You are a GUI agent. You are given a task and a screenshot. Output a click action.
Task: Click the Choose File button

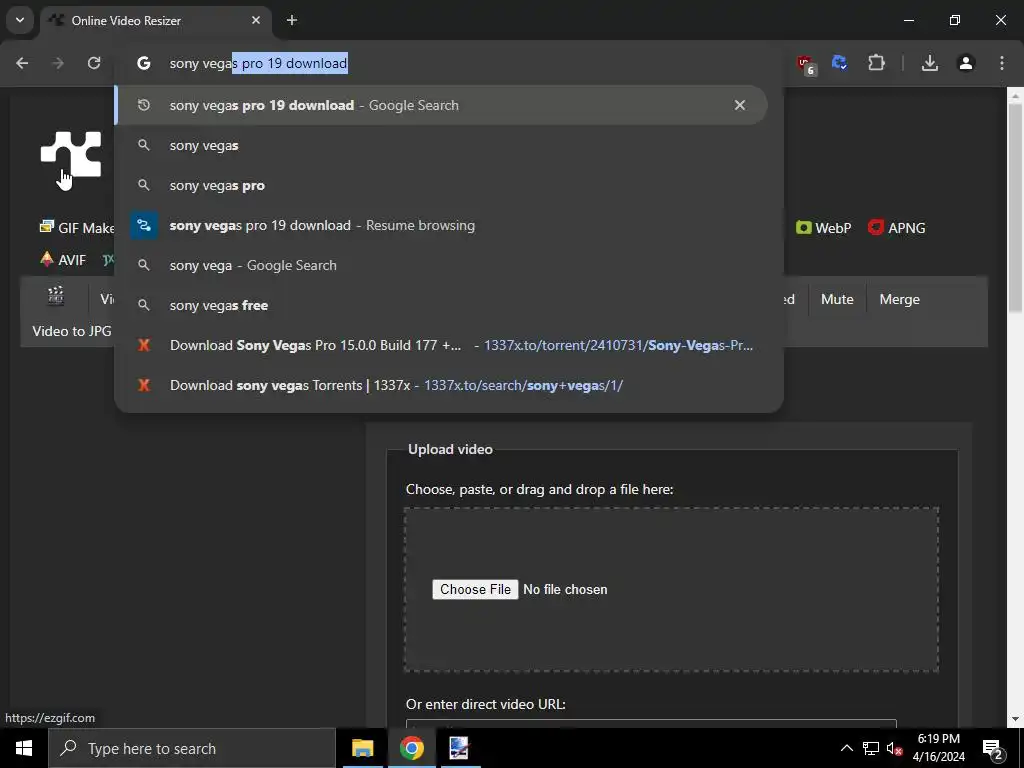point(475,589)
